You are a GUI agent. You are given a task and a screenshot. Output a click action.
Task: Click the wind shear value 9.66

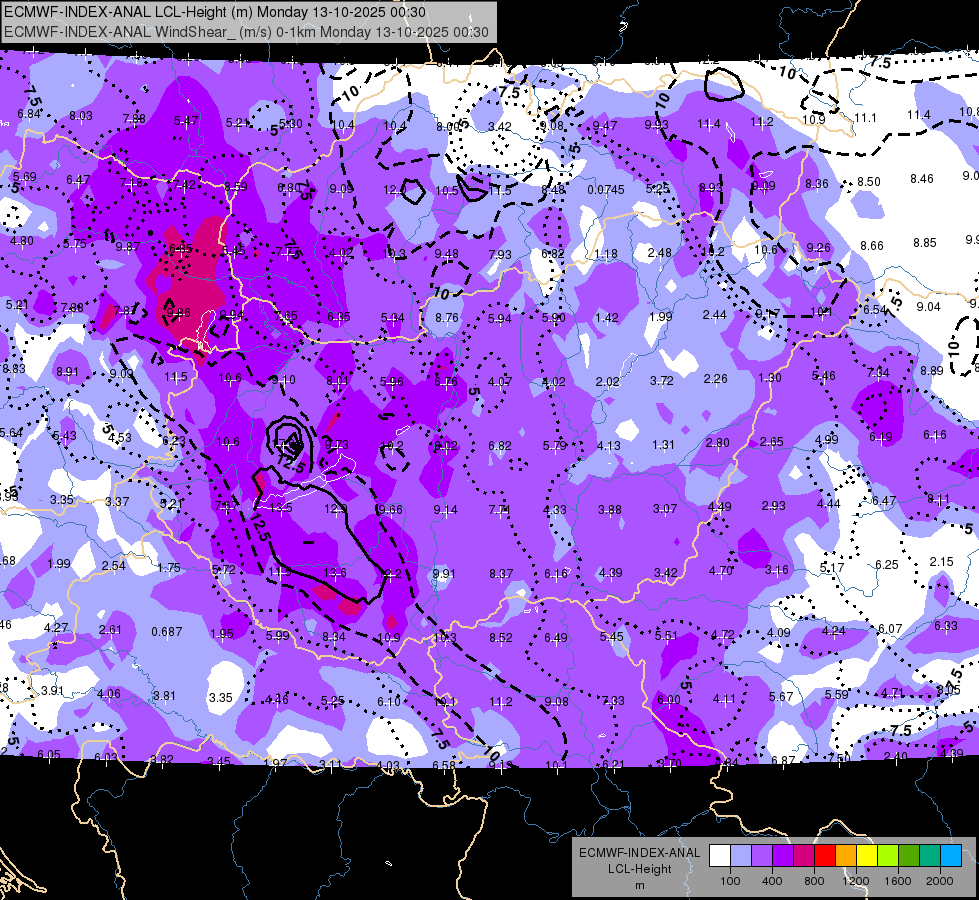click(391, 510)
